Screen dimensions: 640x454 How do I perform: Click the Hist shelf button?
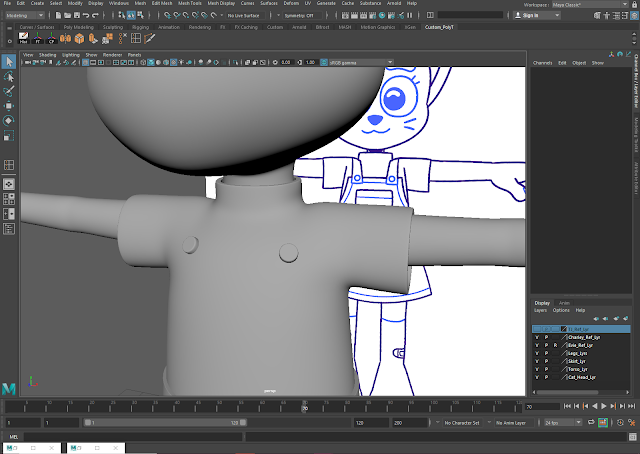[x=24, y=38]
